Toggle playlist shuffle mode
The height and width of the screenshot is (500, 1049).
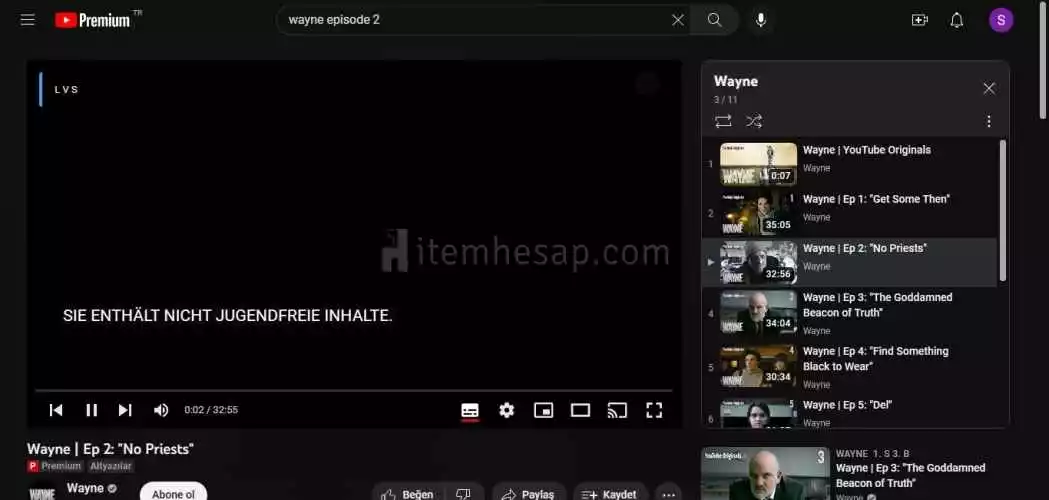(754, 121)
